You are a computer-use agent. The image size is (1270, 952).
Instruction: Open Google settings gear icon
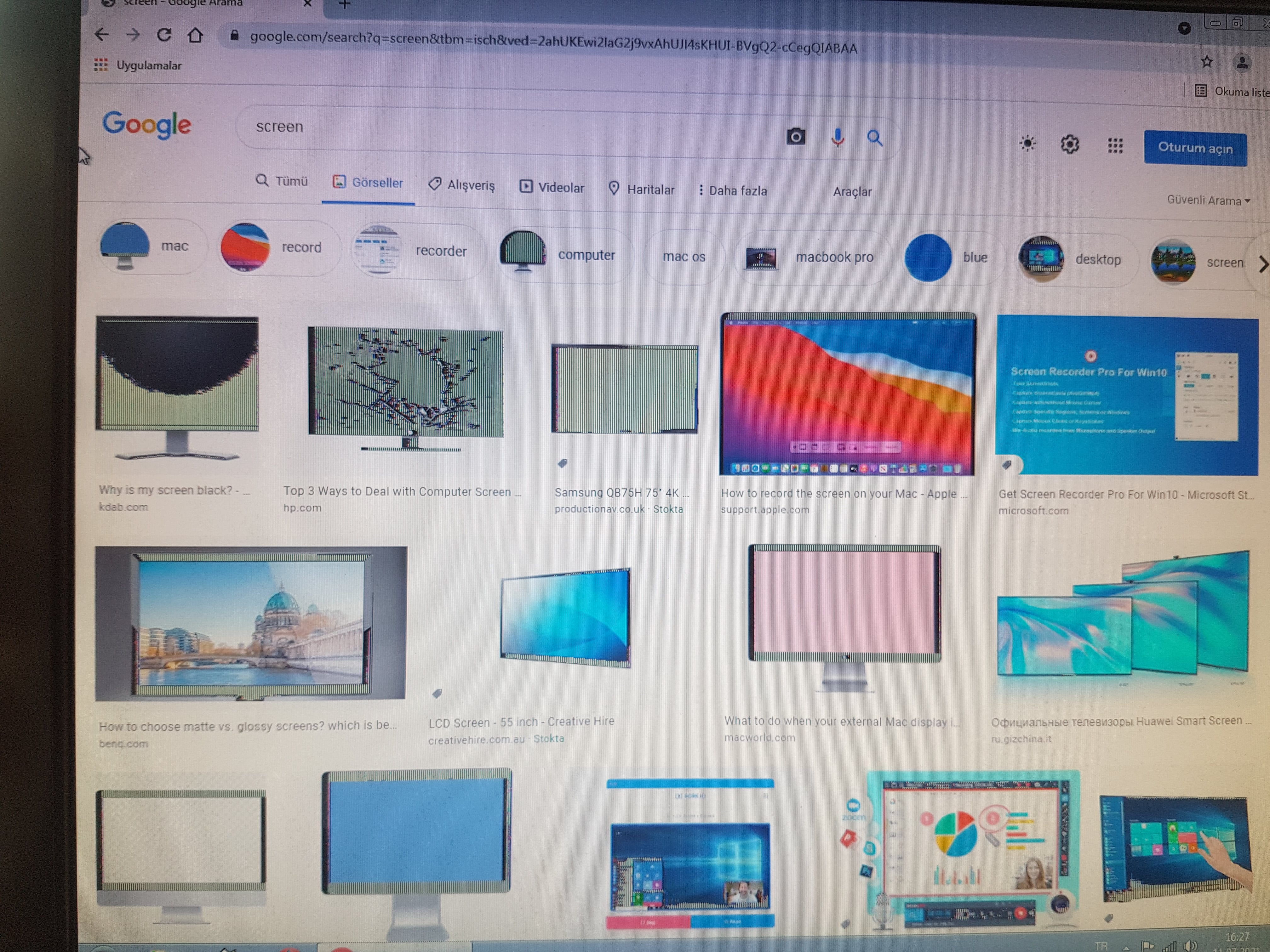1069,144
